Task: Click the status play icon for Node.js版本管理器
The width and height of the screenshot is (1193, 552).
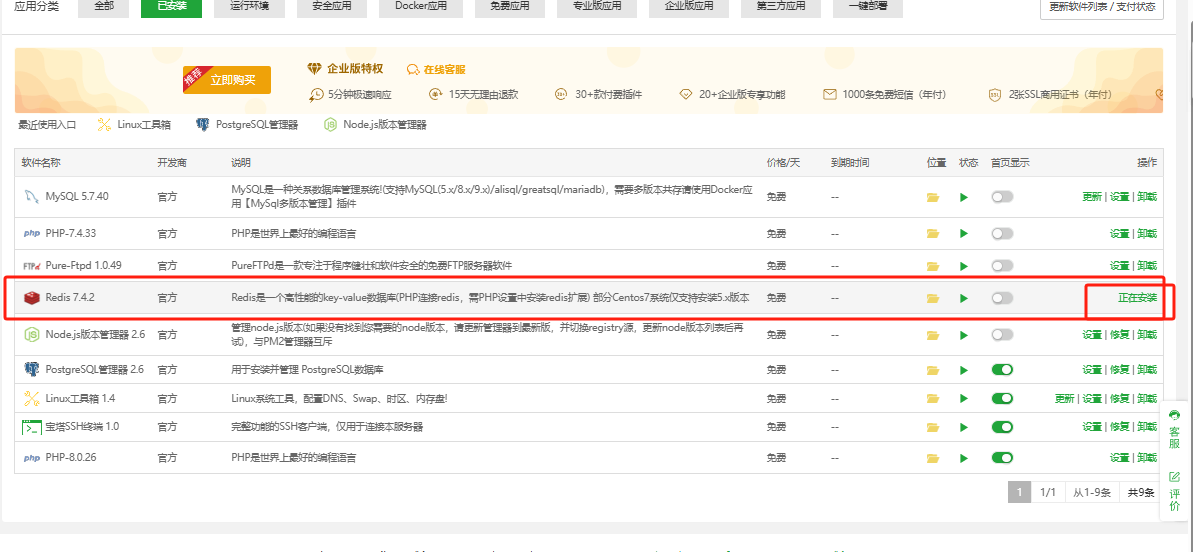Action: [x=964, y=335]
